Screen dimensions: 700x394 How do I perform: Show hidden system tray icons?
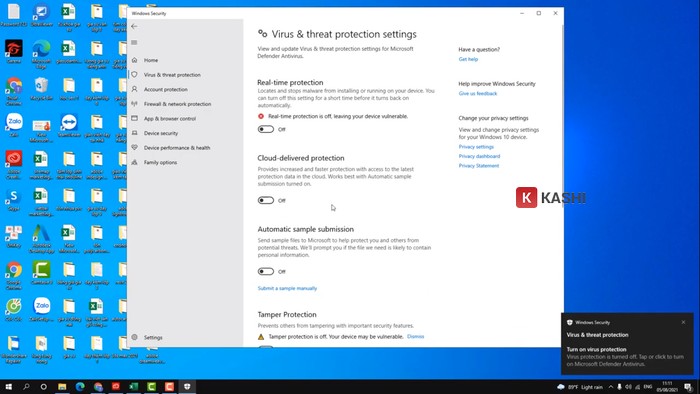[x=611, y=387]
